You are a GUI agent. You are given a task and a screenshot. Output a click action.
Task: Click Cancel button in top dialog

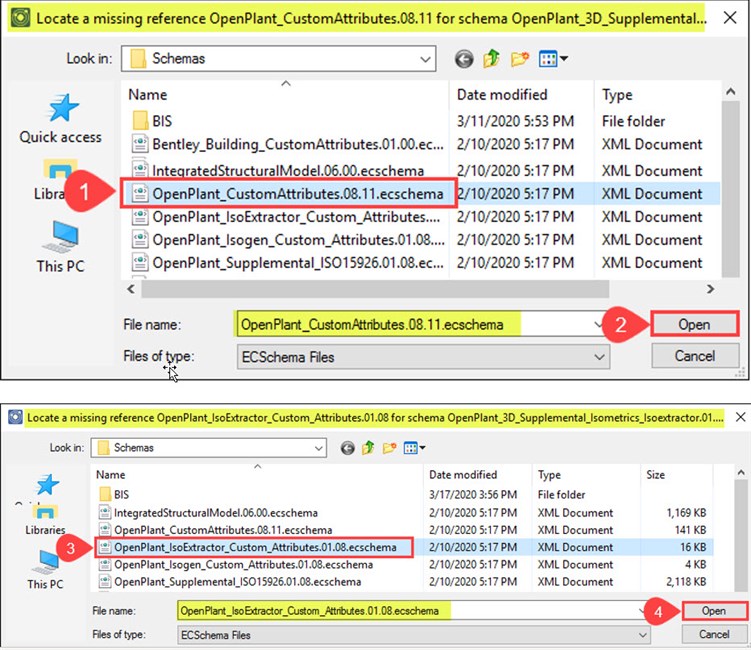pyautogui.click(x=694, y=356)
